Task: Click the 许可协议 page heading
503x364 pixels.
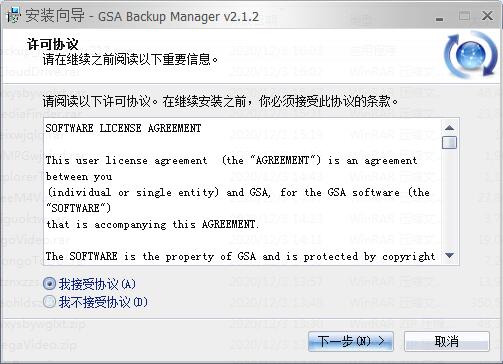Action: [x=53, y=44]
